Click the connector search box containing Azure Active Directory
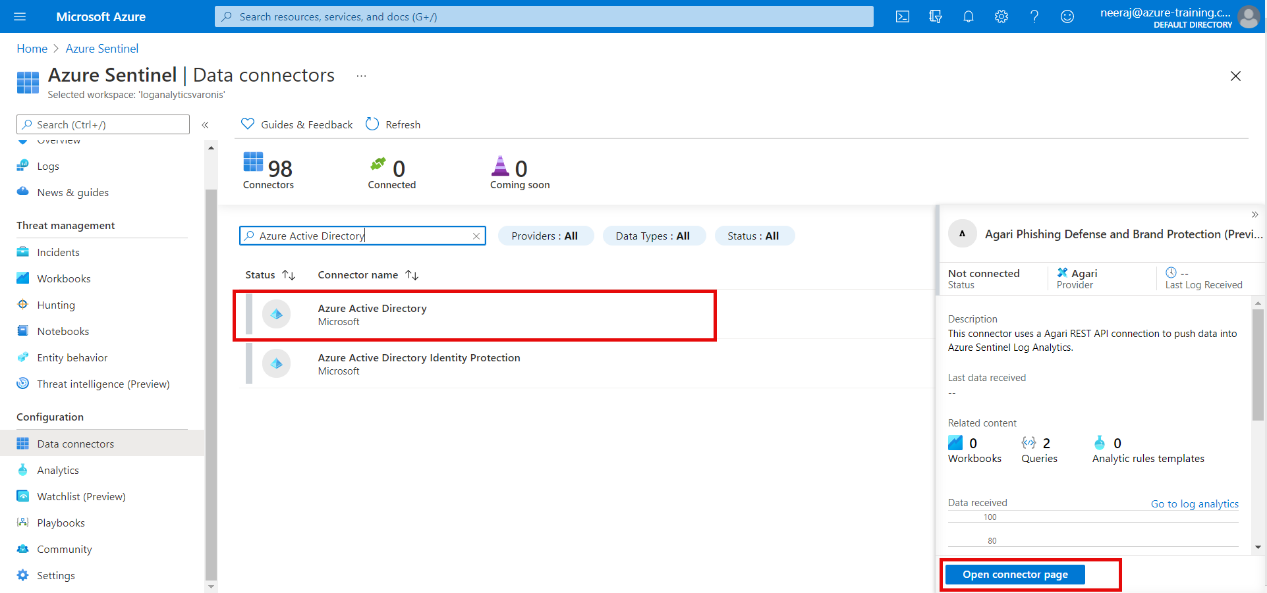 click(x=362, y=236)
